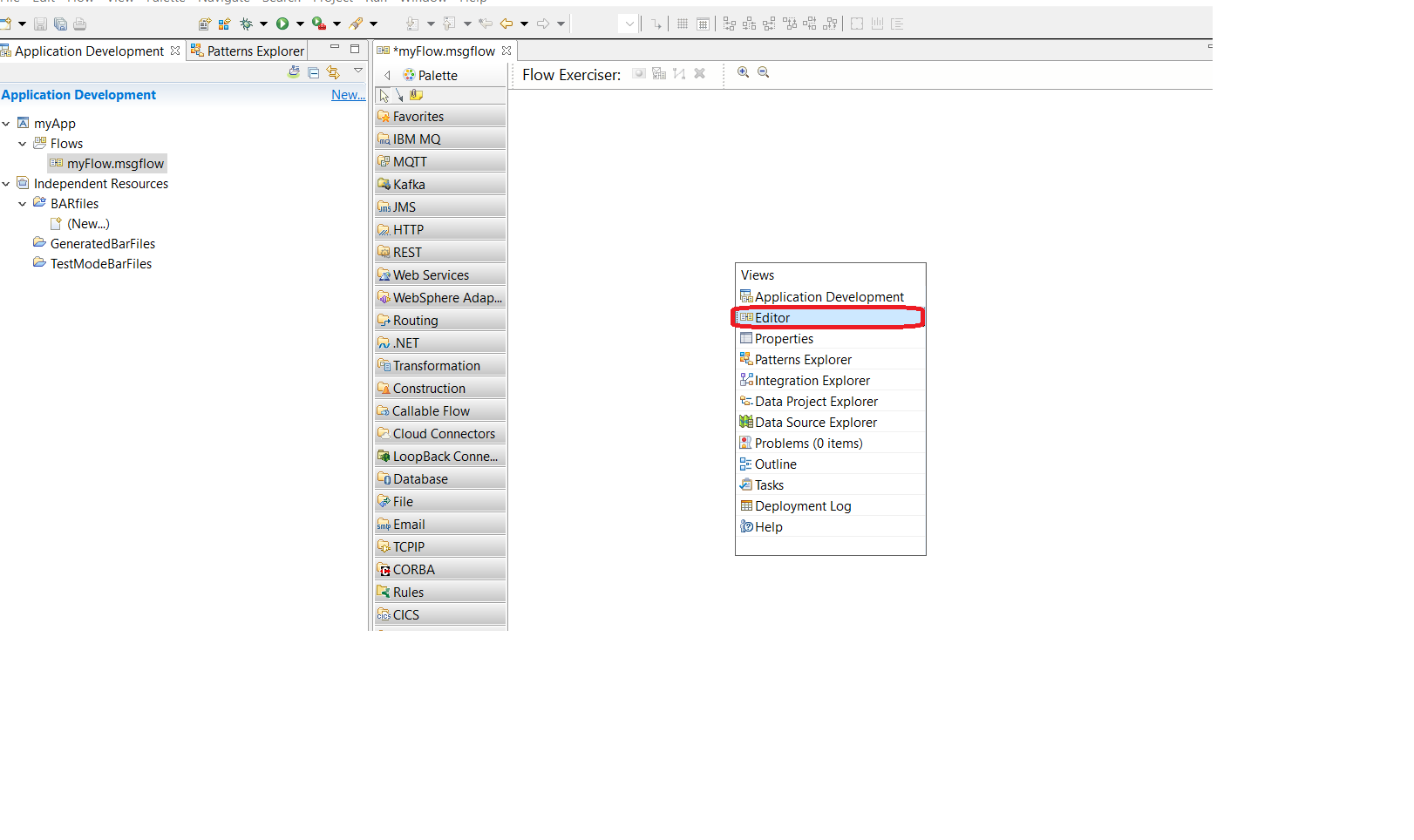This screenshot has width=1414, height=840.
Task: Select the Application Development tab
Action: (90, 51)
